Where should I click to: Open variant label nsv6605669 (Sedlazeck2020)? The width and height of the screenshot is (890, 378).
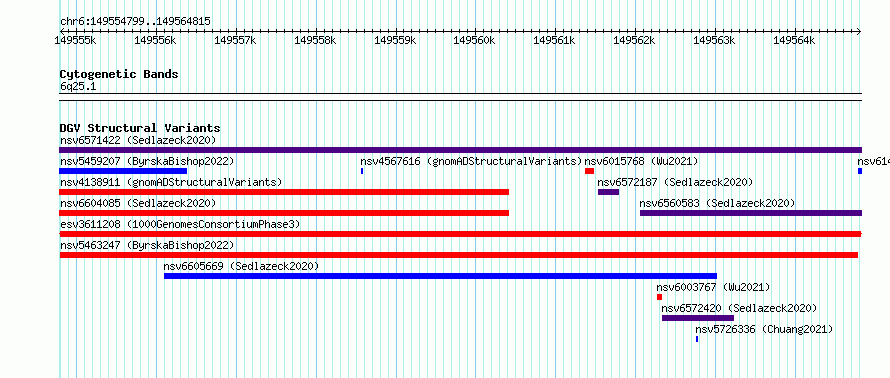coord(241,266)
